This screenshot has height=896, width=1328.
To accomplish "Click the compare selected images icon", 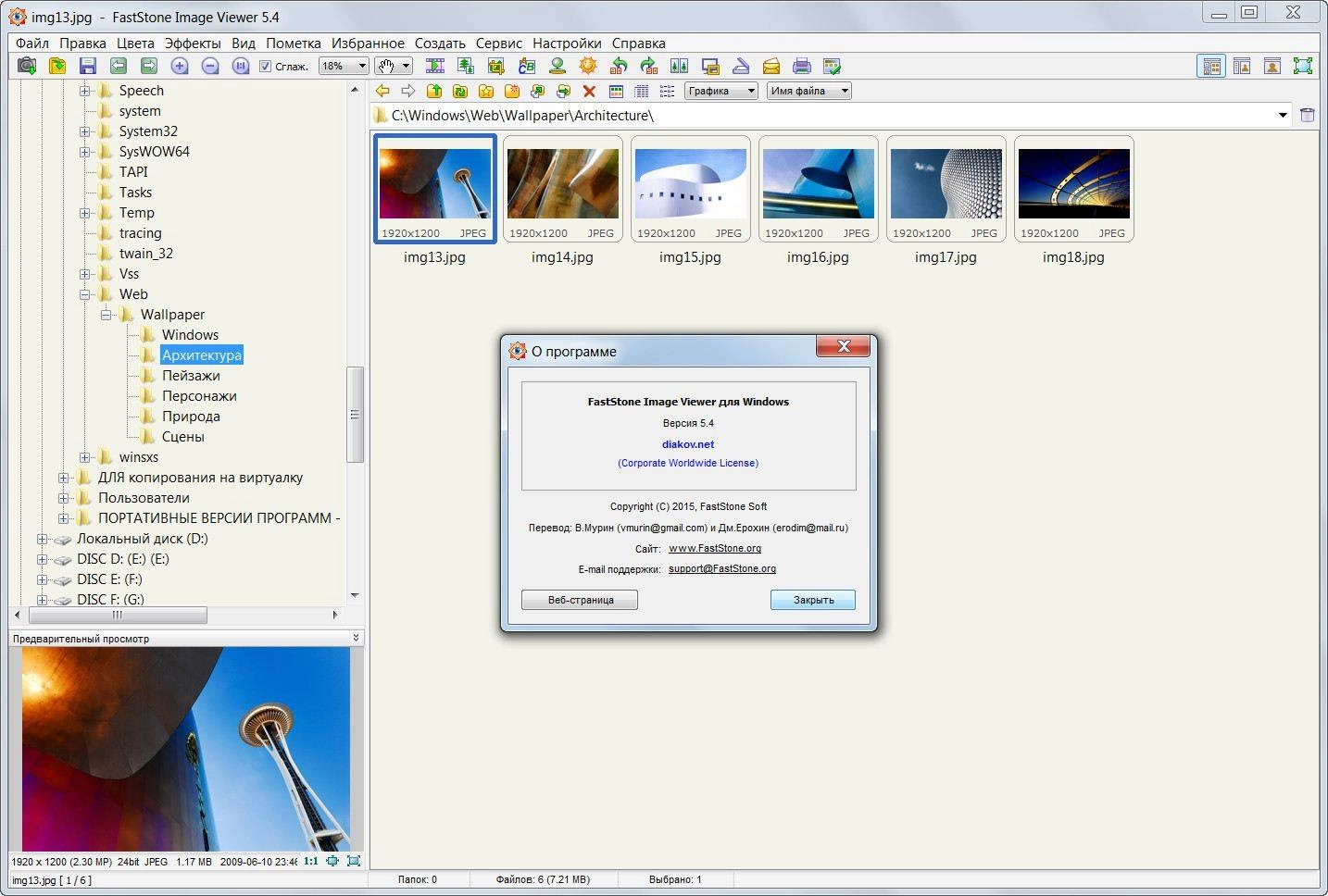I will click(680, 66).
